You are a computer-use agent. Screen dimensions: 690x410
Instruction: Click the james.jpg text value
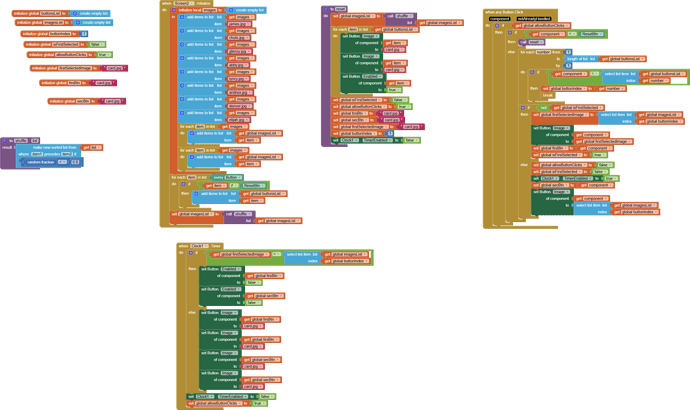coord(240,24)
